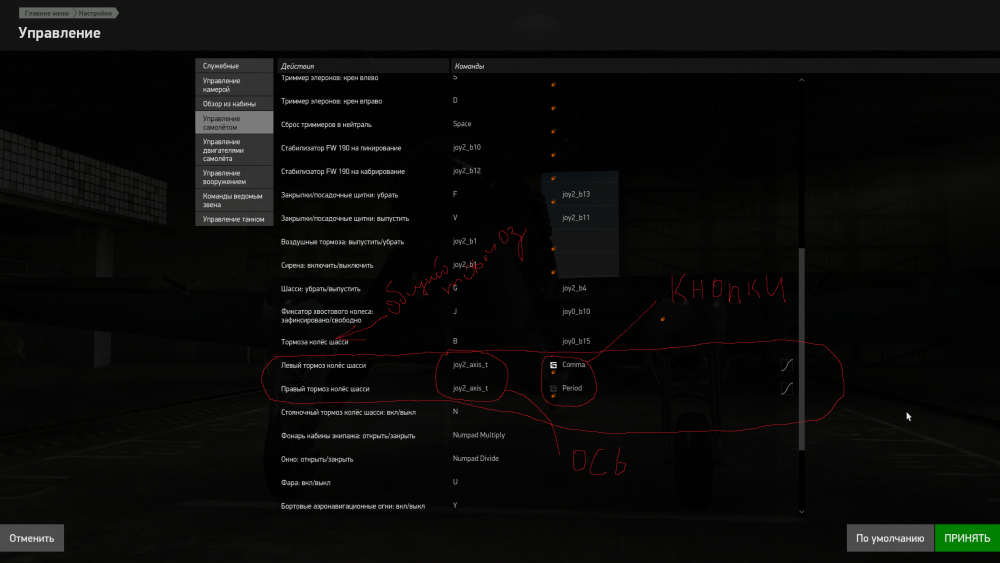The width and height of the screenshot is (1000, 563).
Task: Select the Служебные category
Action: tap(234, 66)
